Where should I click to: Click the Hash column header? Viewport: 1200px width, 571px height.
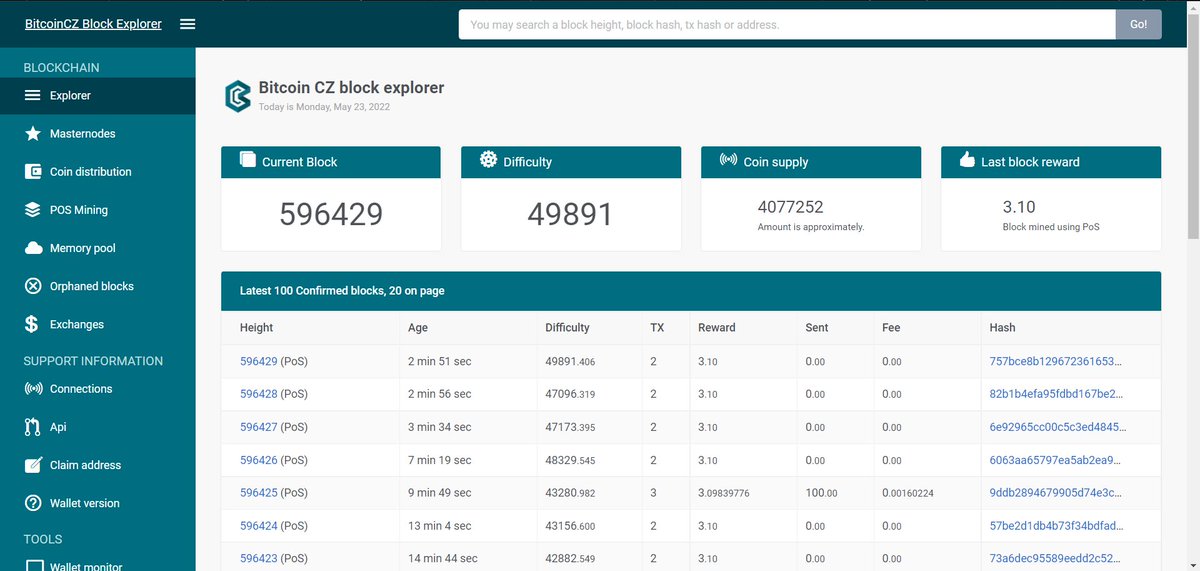pos(1002,328)
